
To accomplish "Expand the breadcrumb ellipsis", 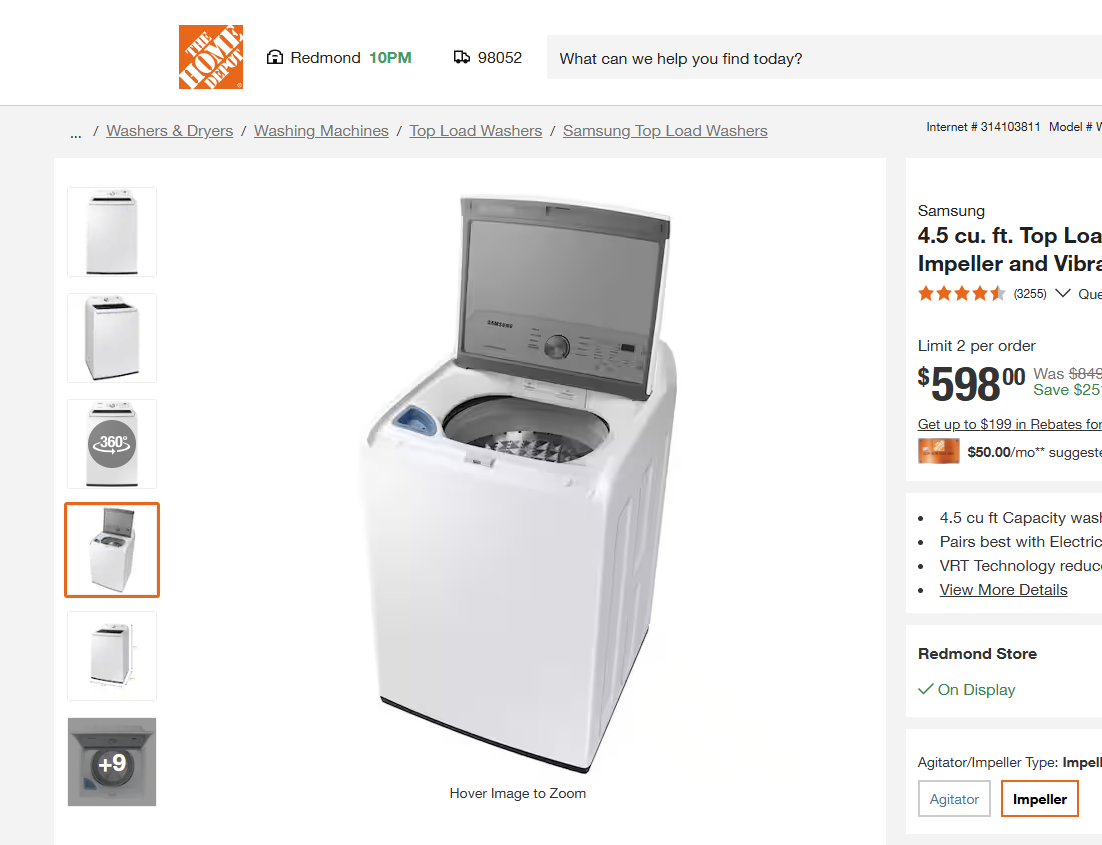I will pos(76,132).
